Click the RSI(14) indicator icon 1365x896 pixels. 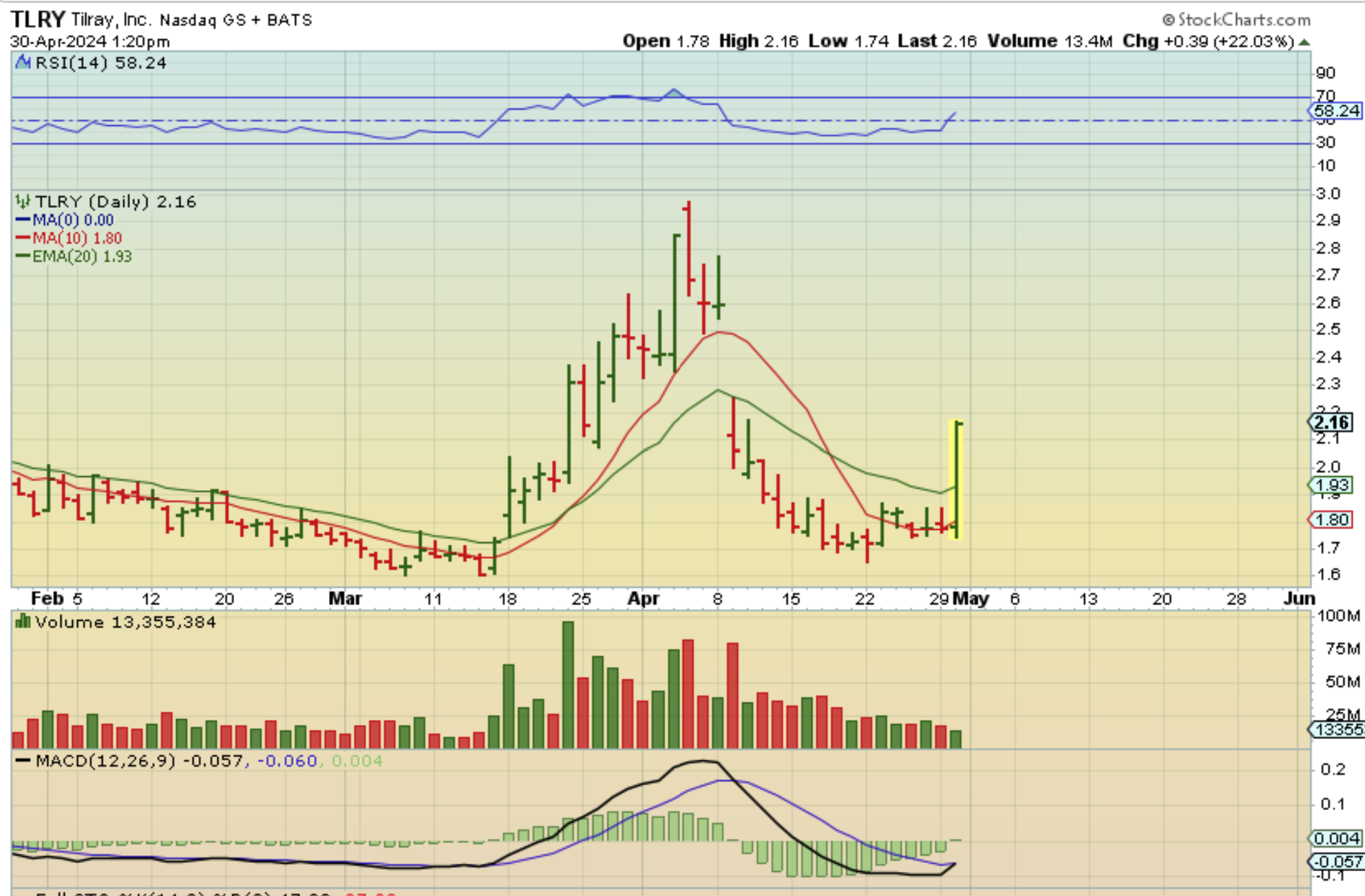[x=23, y=63]
